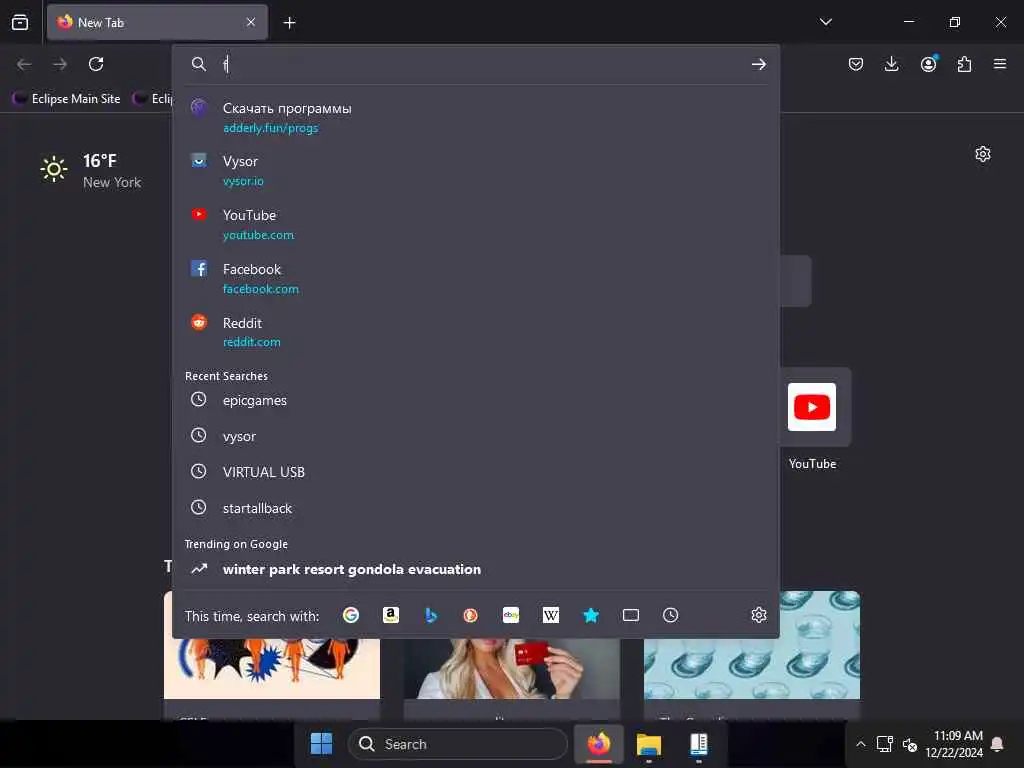Open the taskbar clock and date
Image resolution: width=1024 pixels, height=768 pixels.
(953, 744)
